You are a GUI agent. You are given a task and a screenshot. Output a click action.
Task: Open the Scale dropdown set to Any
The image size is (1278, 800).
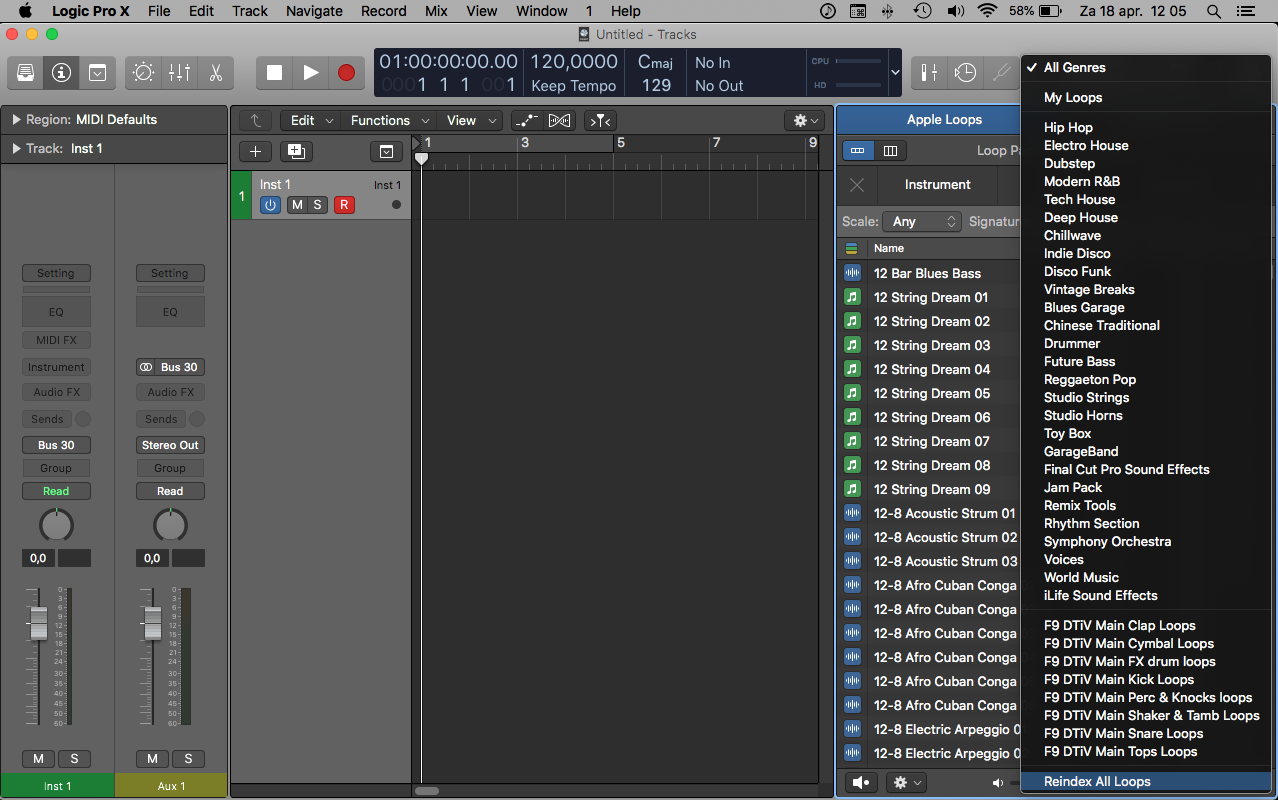point(921,221)
